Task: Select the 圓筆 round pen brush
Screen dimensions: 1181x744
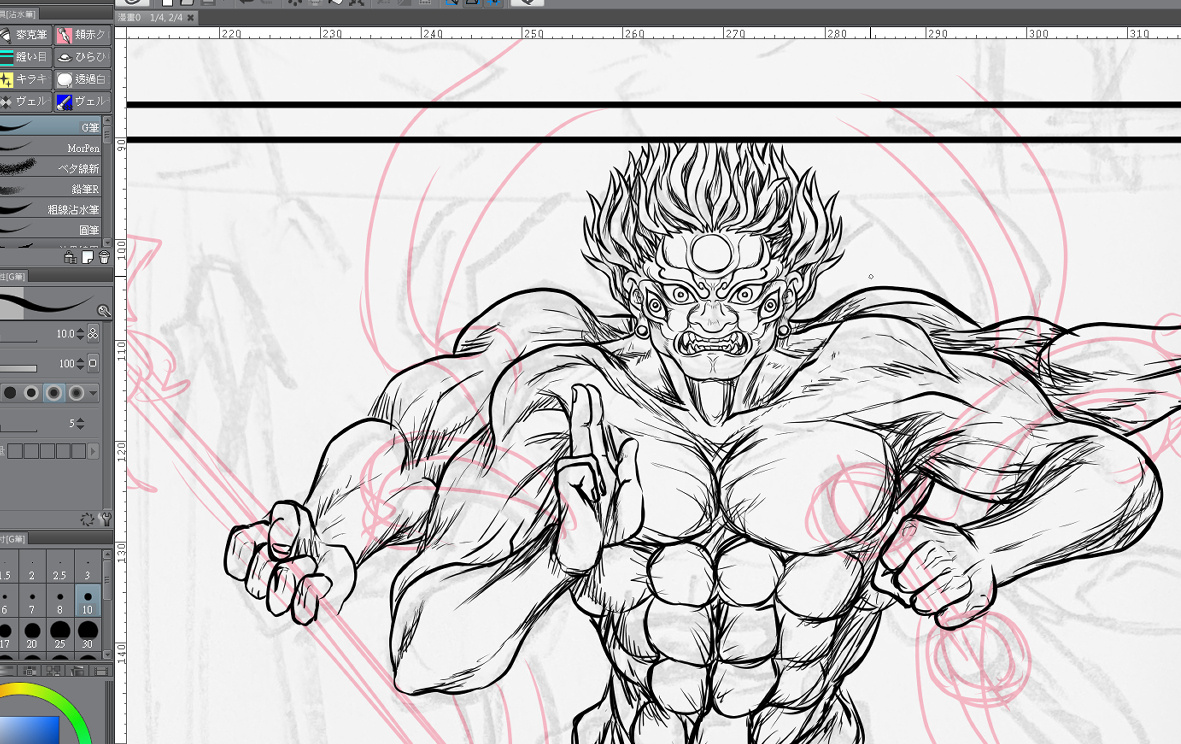Action: click(x=50, y=229)
